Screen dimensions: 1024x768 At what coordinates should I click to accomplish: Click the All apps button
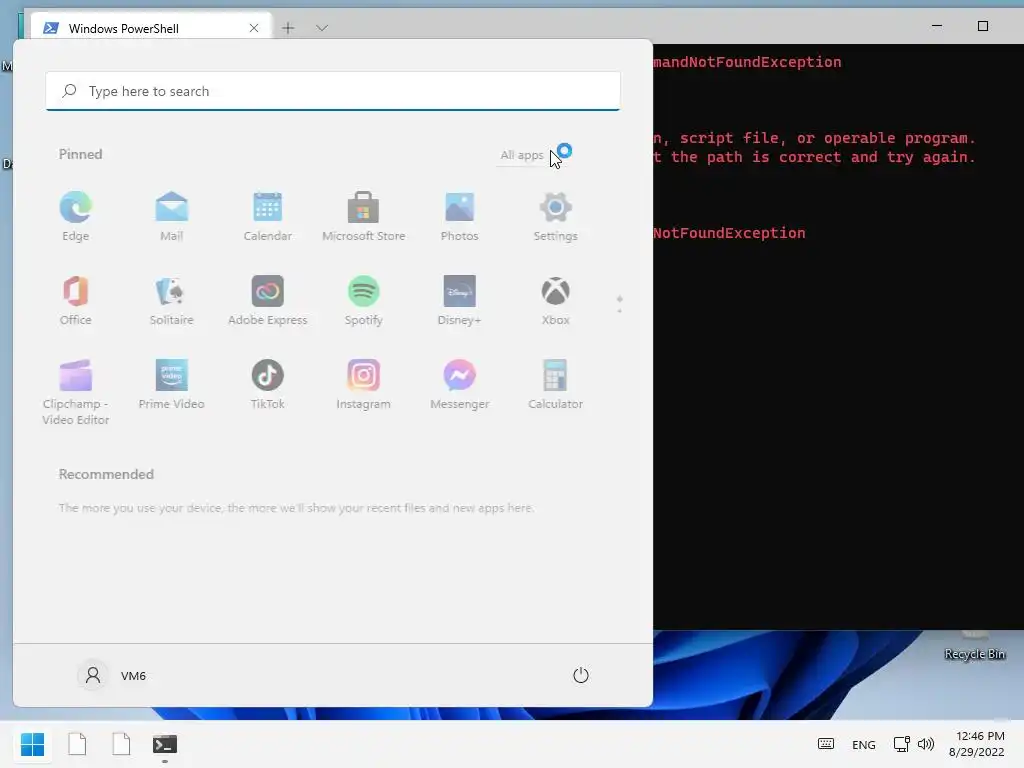pos(522,155)
